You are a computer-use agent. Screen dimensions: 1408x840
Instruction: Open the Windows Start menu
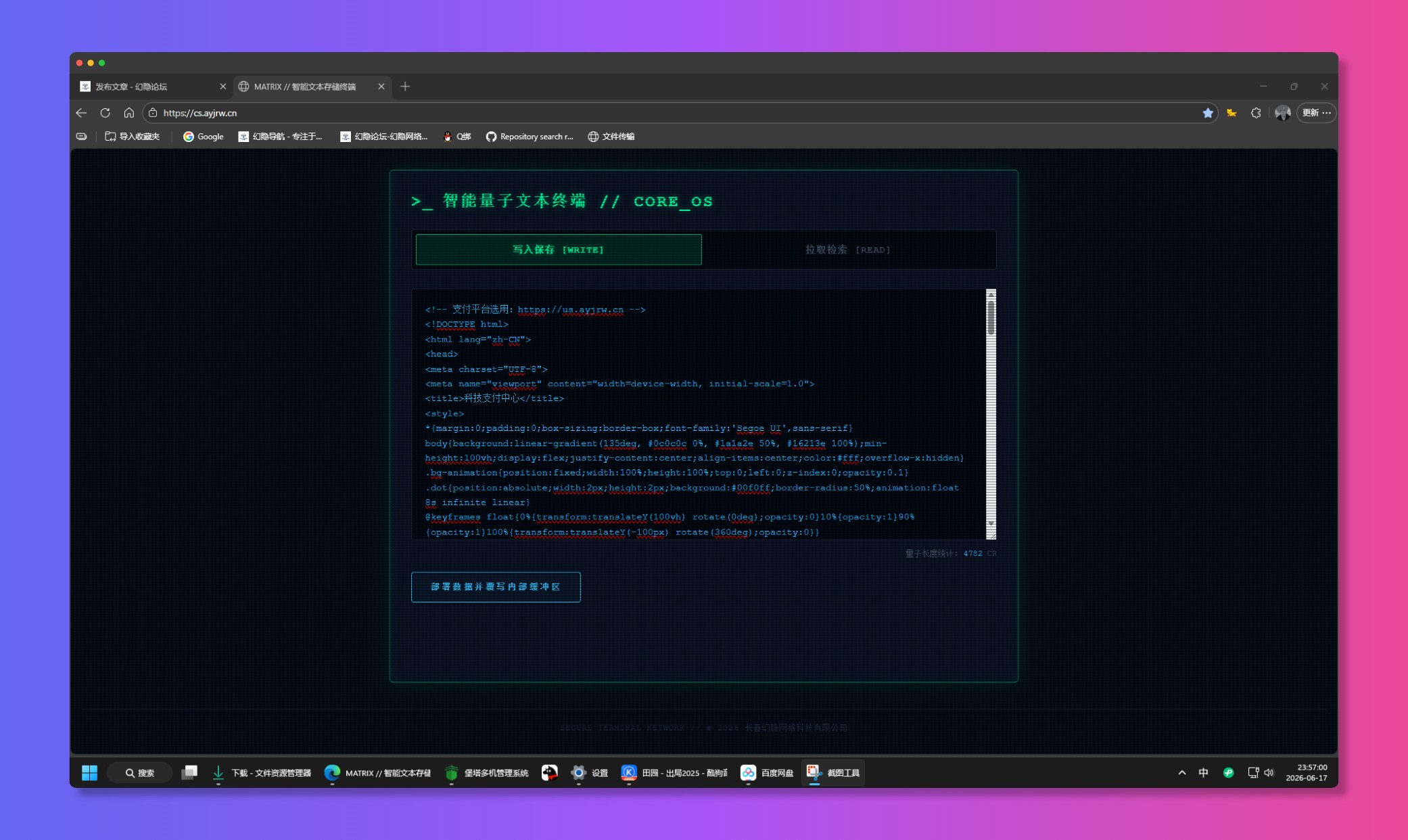click(x=89, y=772)
